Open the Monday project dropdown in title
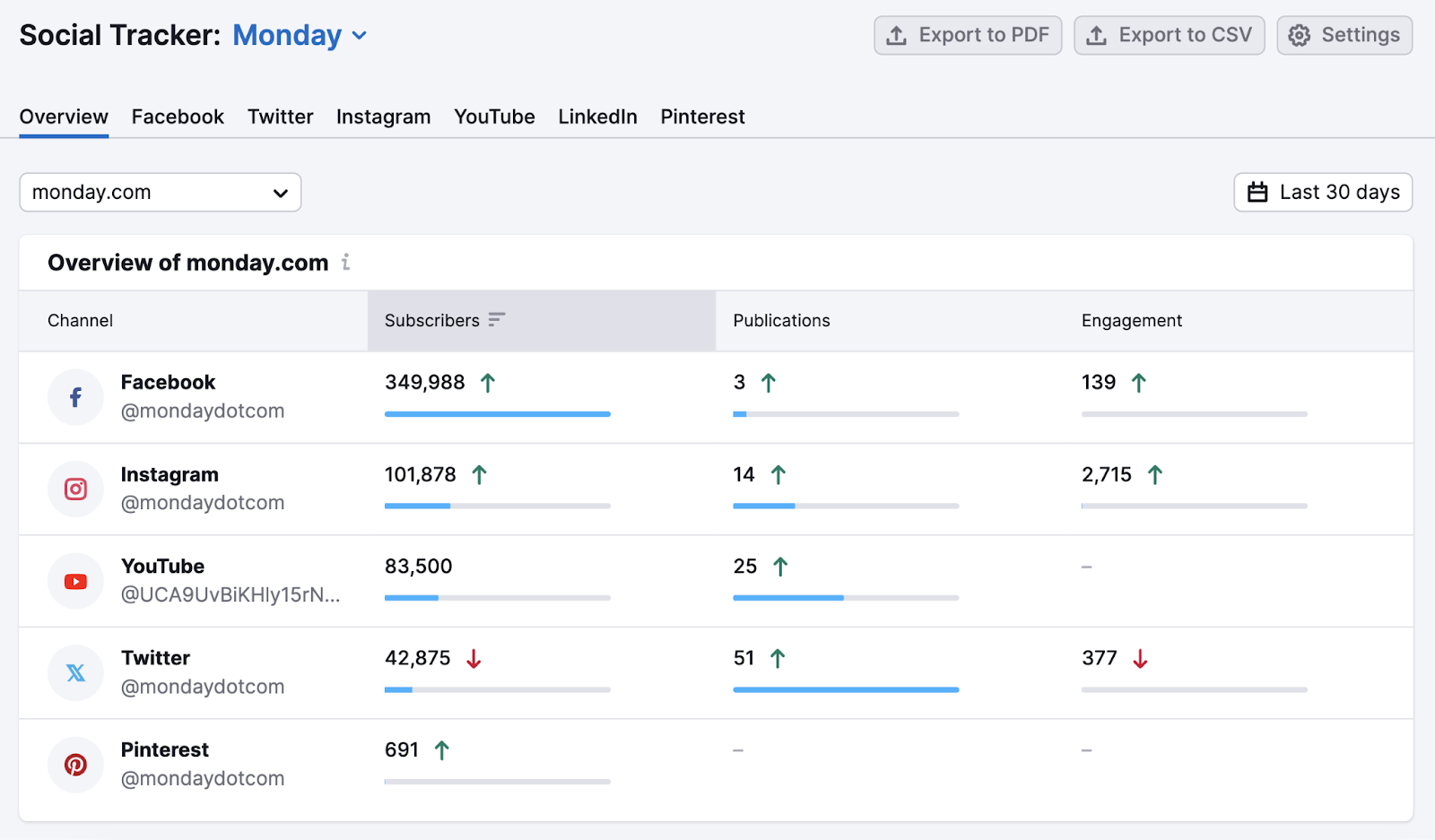The width and height of the screenshot is (1435, 840). (300, 35)
